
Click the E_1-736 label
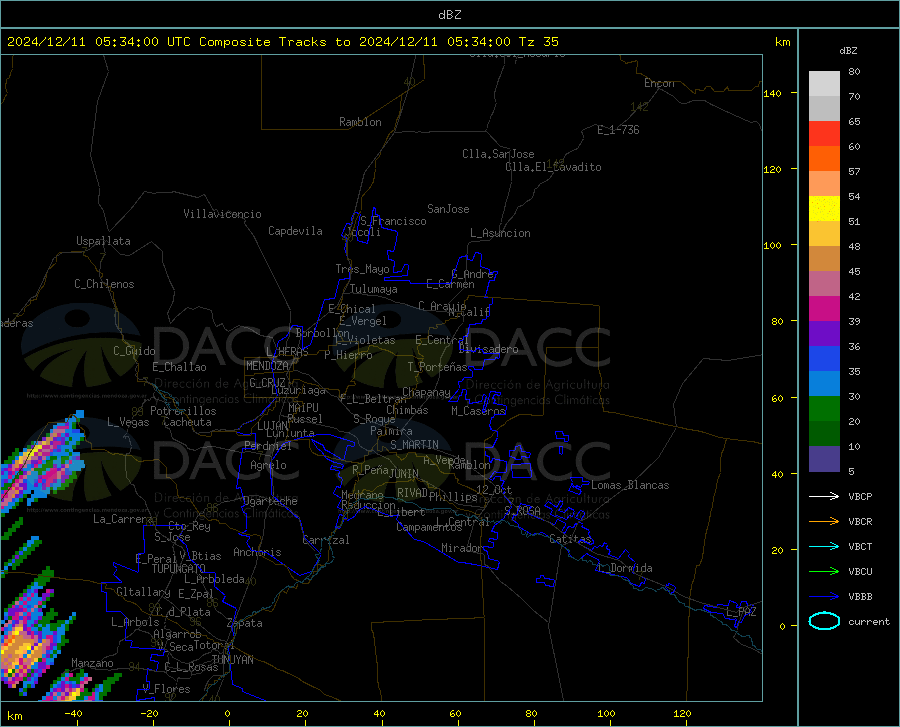click(618, 130)
